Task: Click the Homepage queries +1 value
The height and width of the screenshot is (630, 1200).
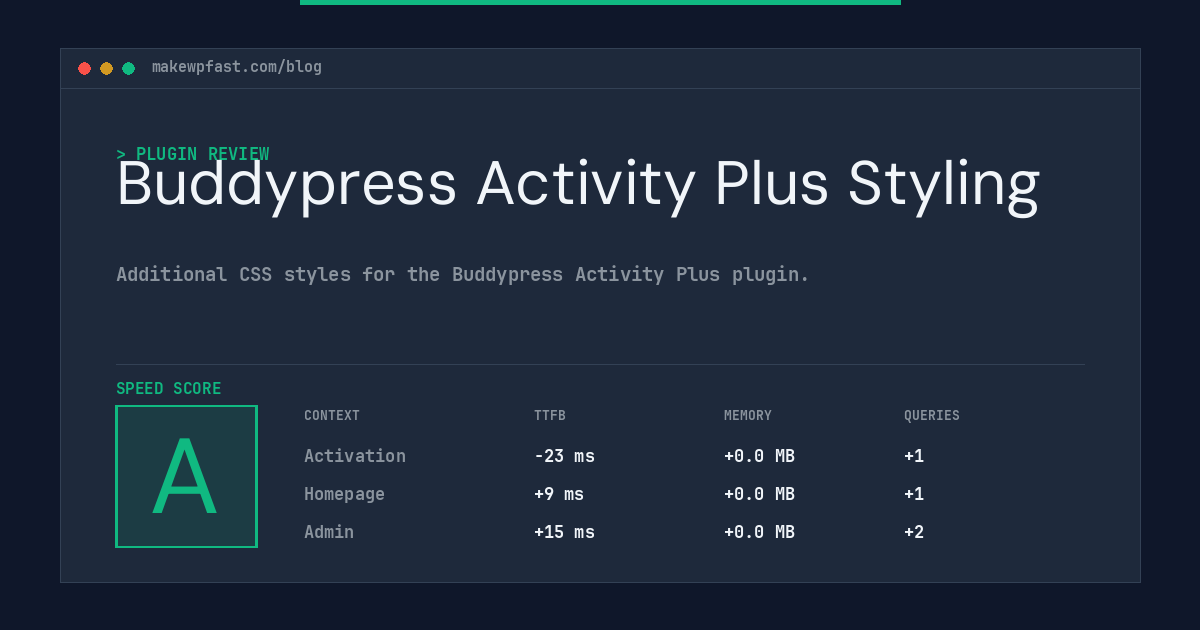Action: (914, 494)
